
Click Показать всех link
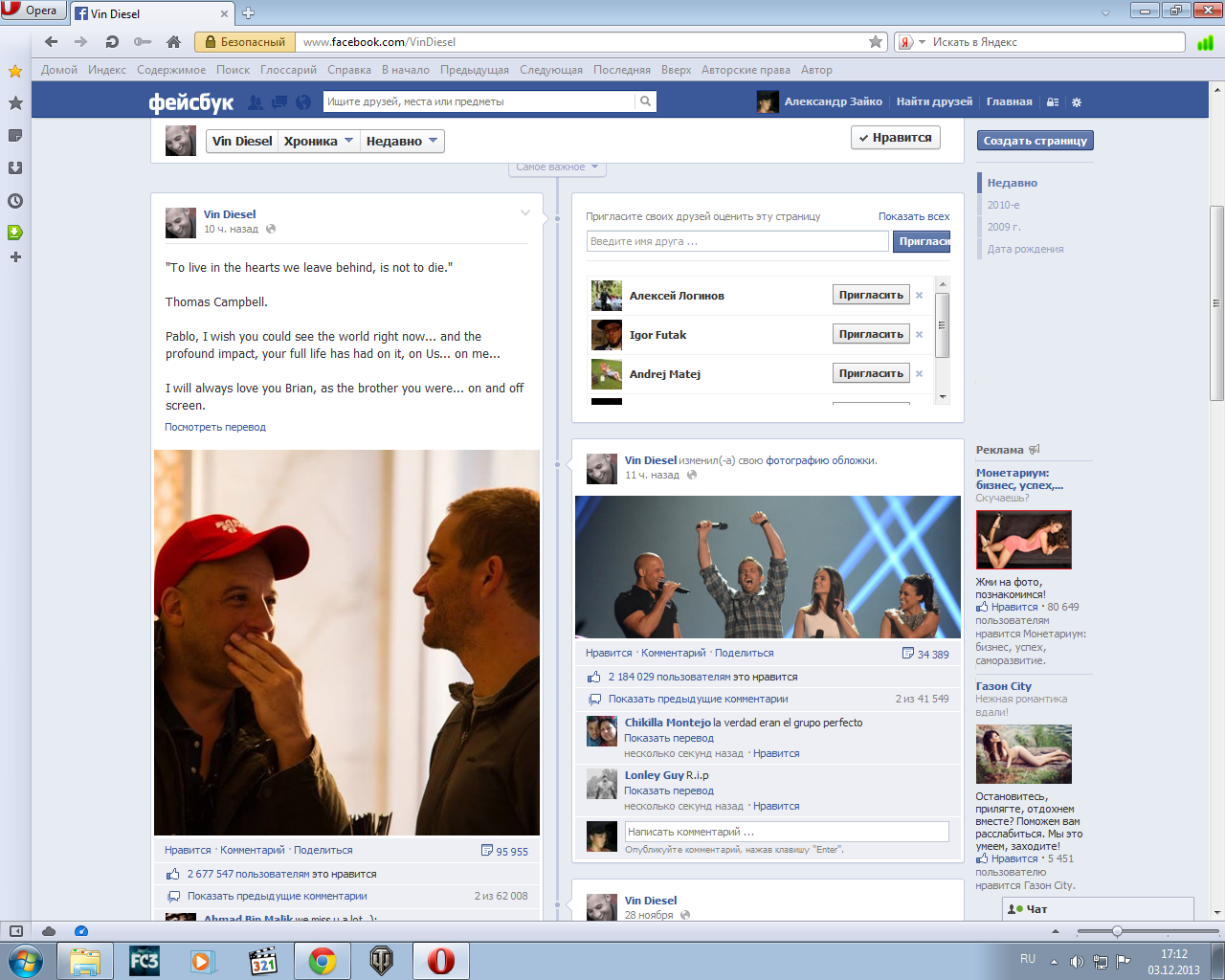pyautogui.click(x=914, y=216)
